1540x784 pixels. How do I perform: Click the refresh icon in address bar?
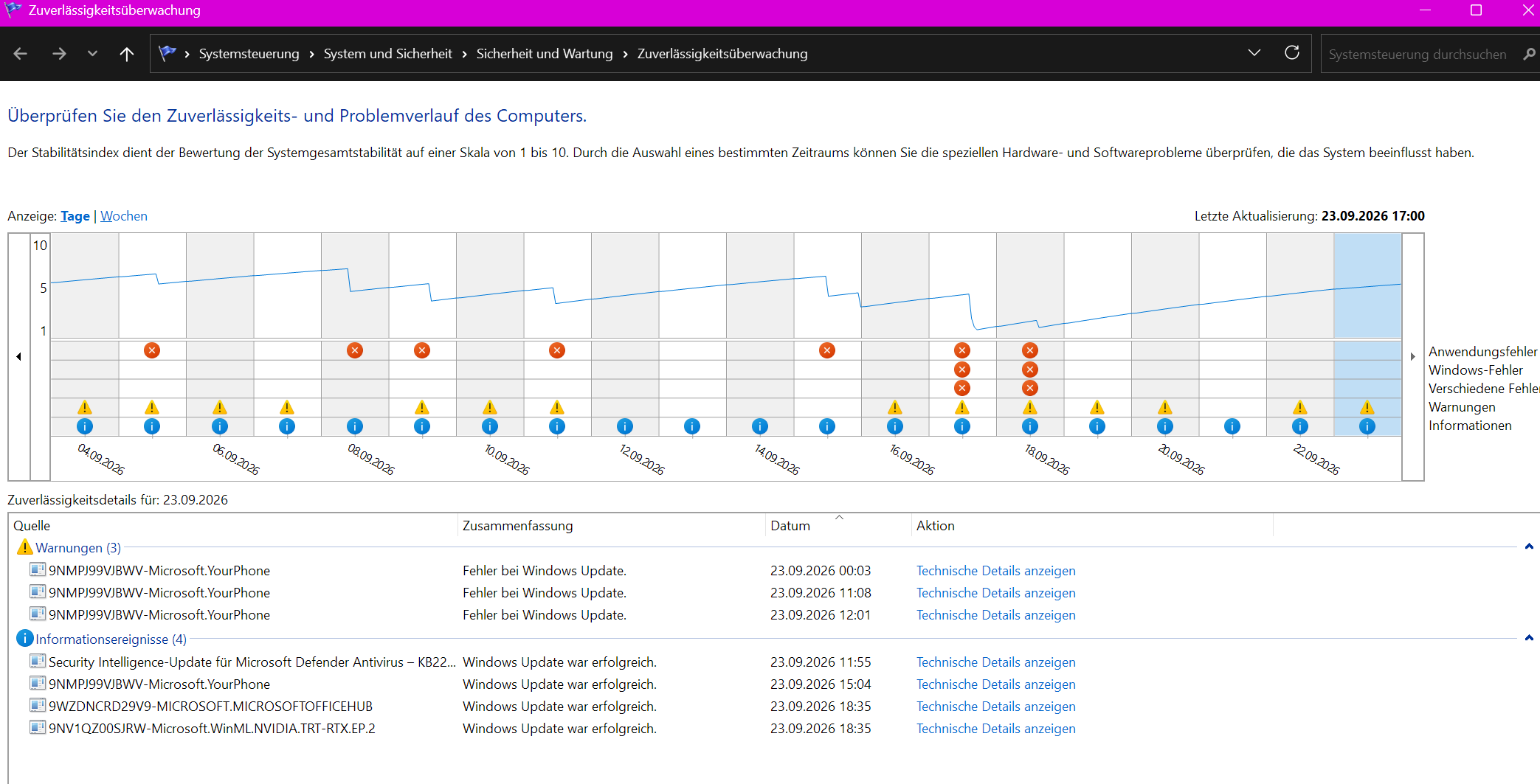1292,53
